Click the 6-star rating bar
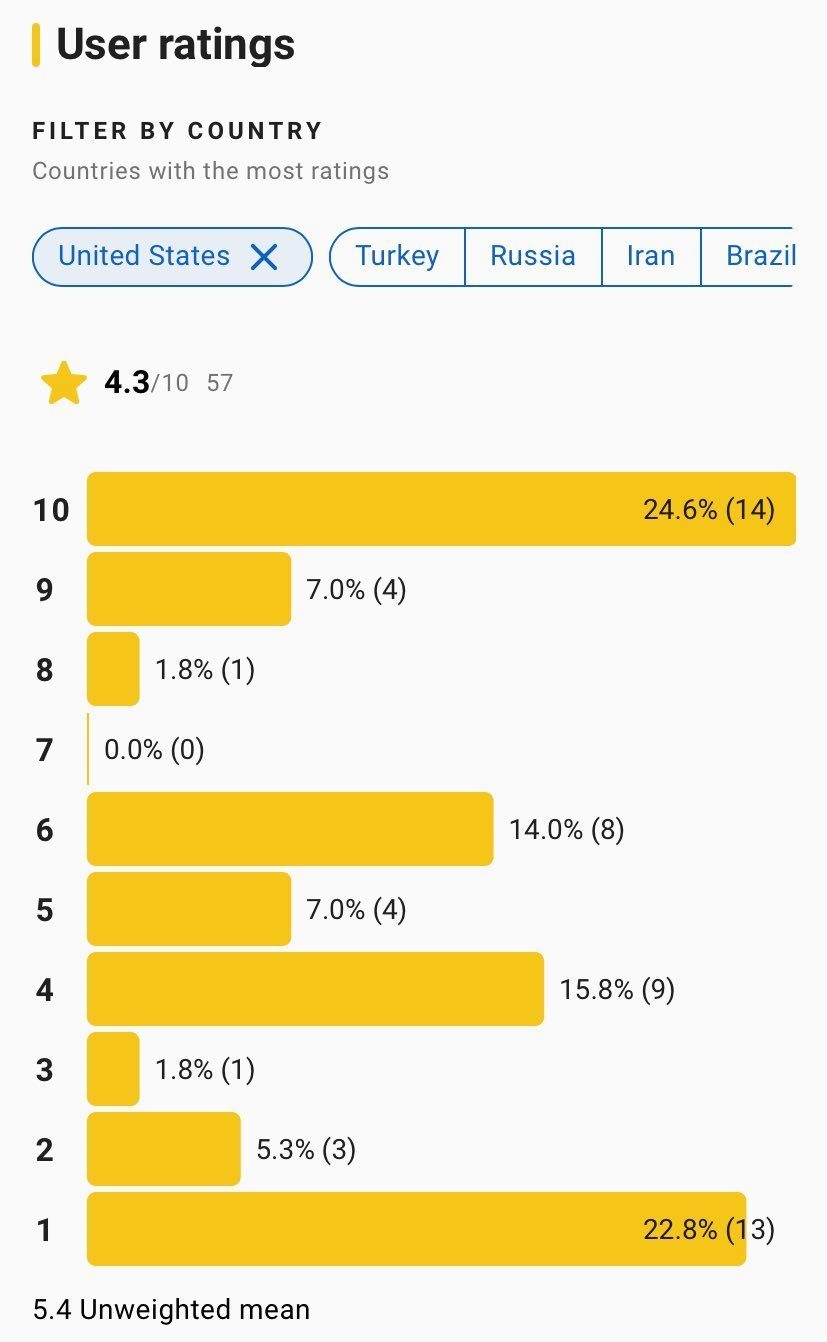 click(x=290, y=829)
